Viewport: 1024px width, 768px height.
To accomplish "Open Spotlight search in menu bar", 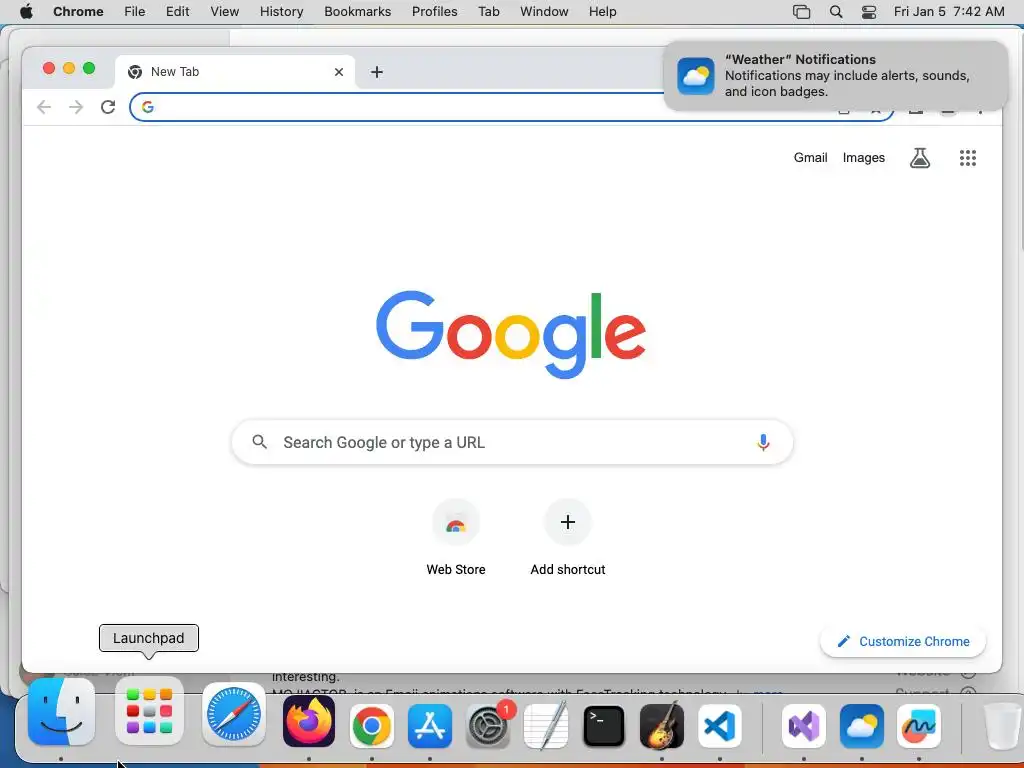I will [x=835, y=12].
